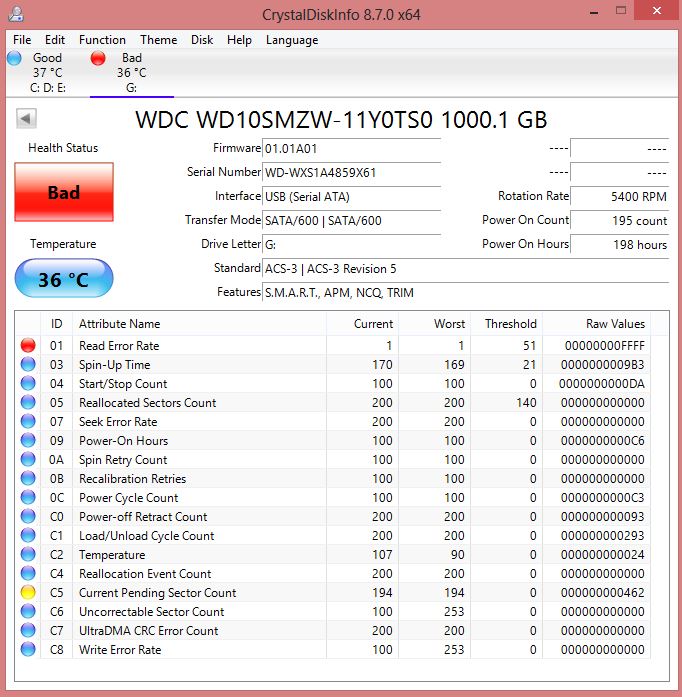Click status orb for Reallocated Sectors Count
This screenshot has width=682, height=697.
pyautogui.click(x=28, y=402)
